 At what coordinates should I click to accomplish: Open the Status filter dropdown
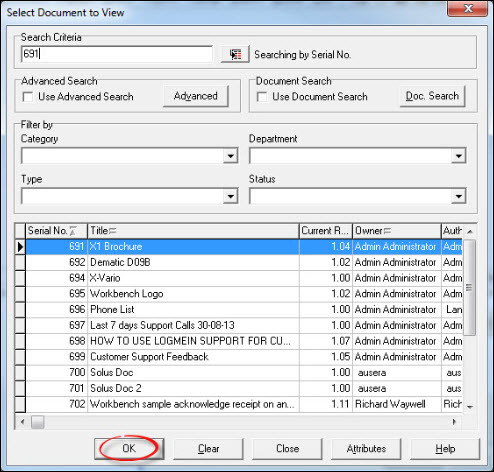[x=459, y=196]
